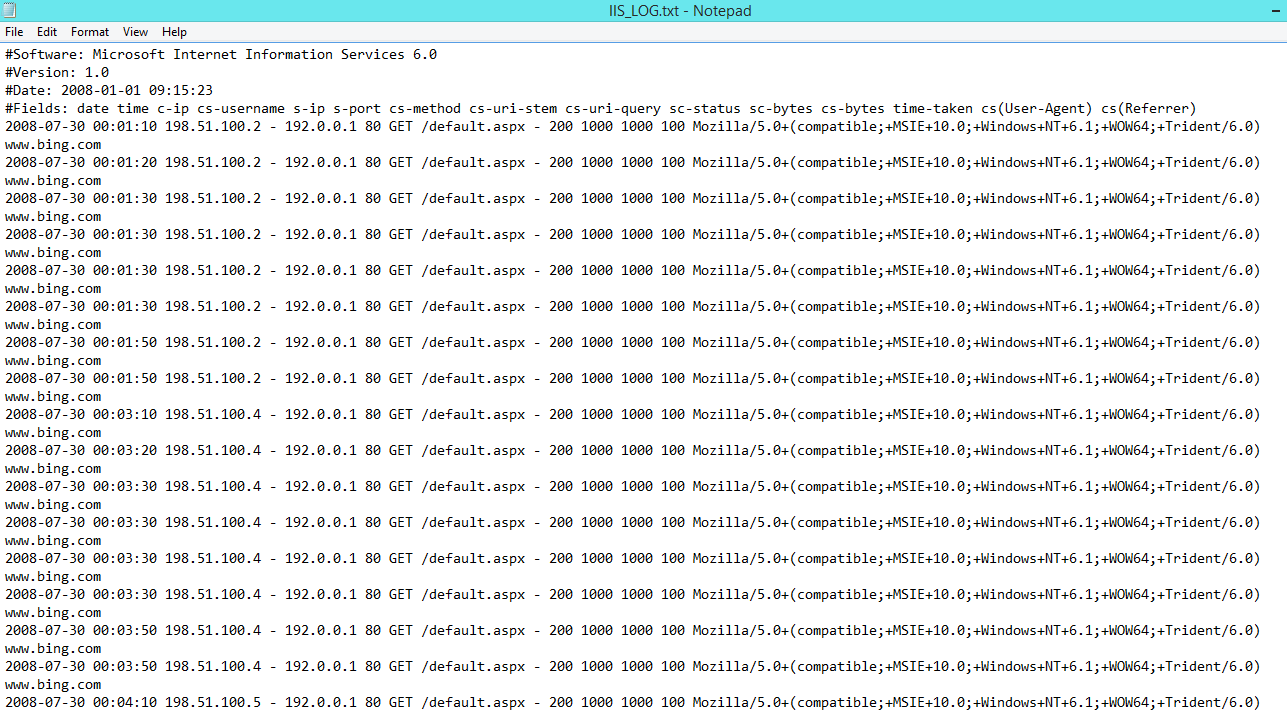Screen dimensions: 1287x717
Task: Click the Mozilla/5.0 user agent in 00:04:10 line
Action: [x=977, y=703]
